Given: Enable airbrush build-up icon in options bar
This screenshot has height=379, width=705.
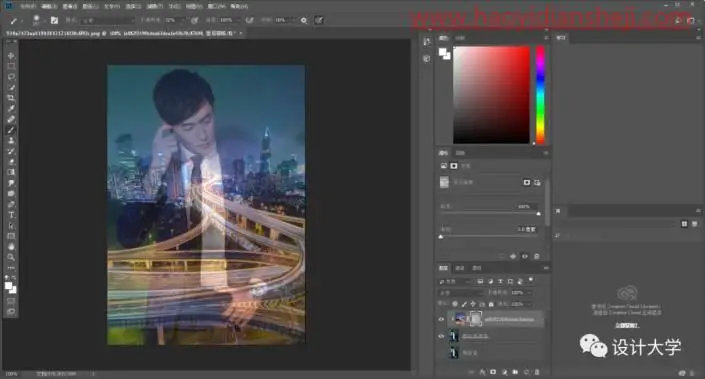Looking at the screenshot, I should 250,20.
